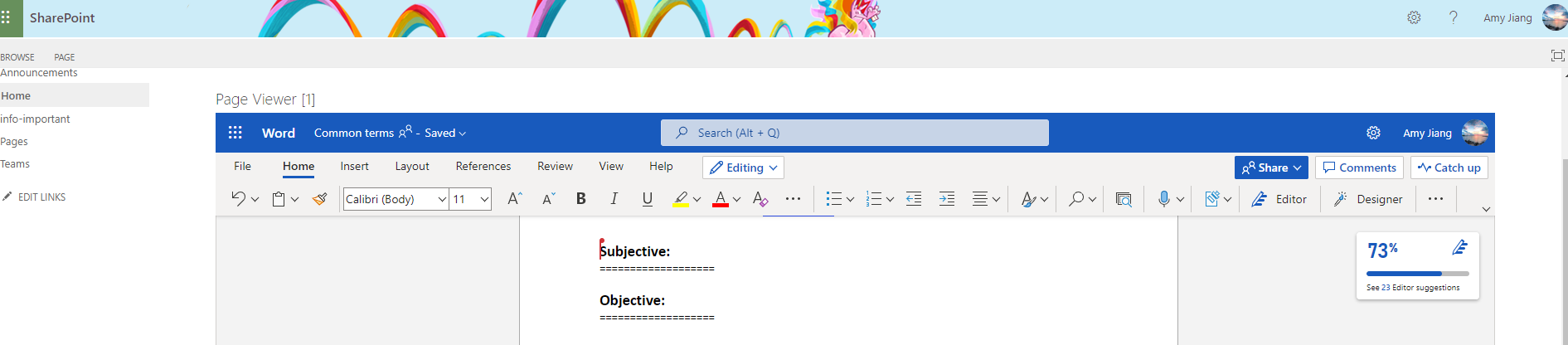Start Dictate microphone
Viewport: 1568px width, 345px height.
coord(1164,199)
